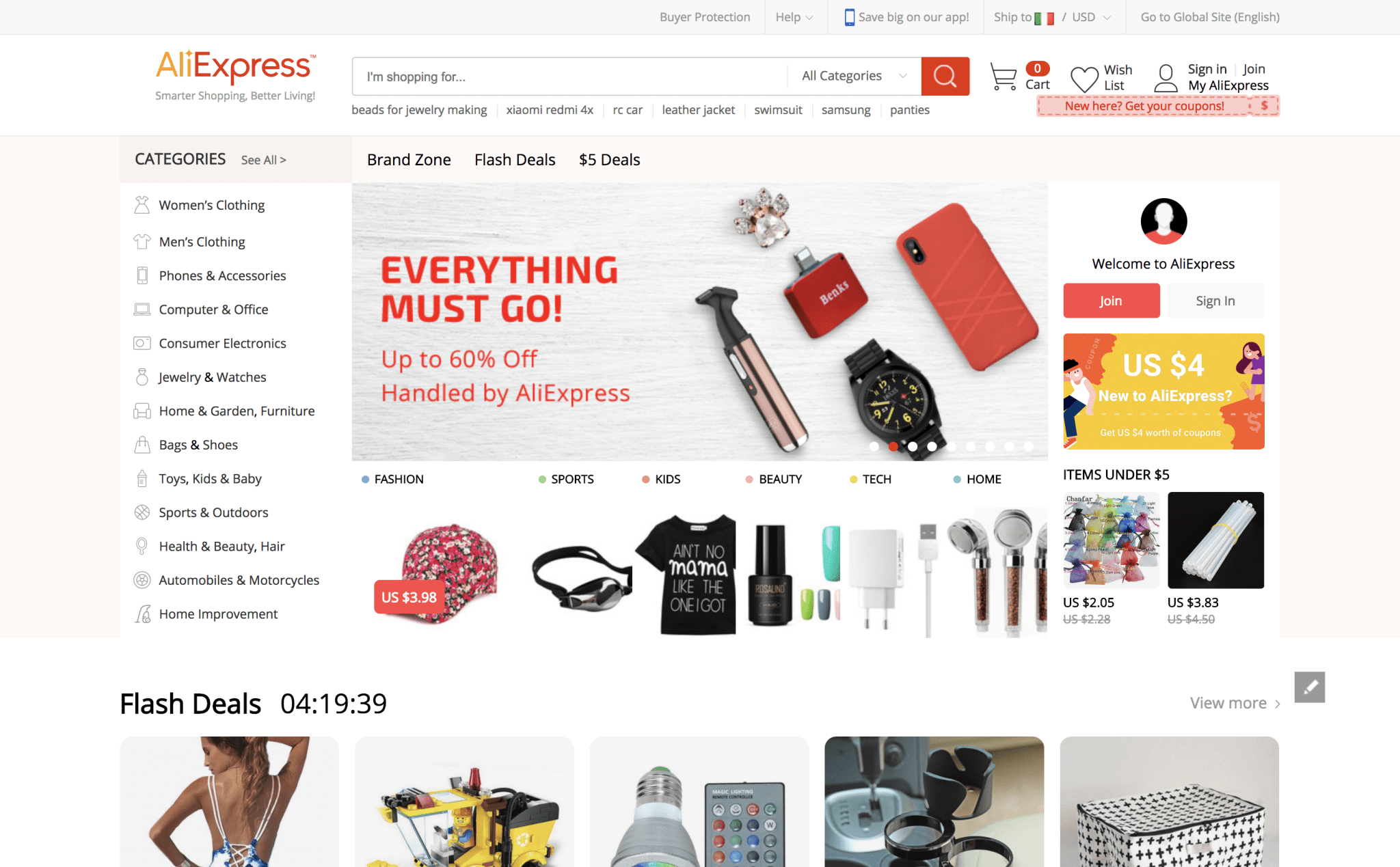Open the shopping cart icon
Viewport: 1400px width, 867px height.
1004,77
